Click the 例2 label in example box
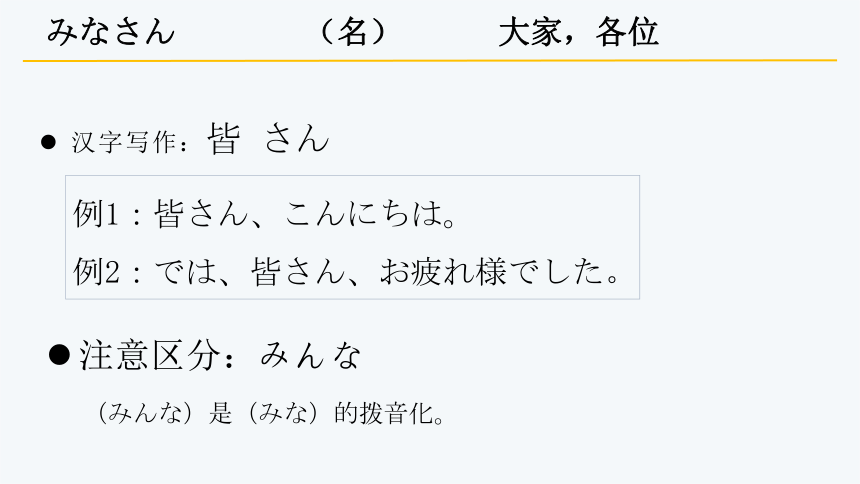The image size is (860, 484). [96, 272]
